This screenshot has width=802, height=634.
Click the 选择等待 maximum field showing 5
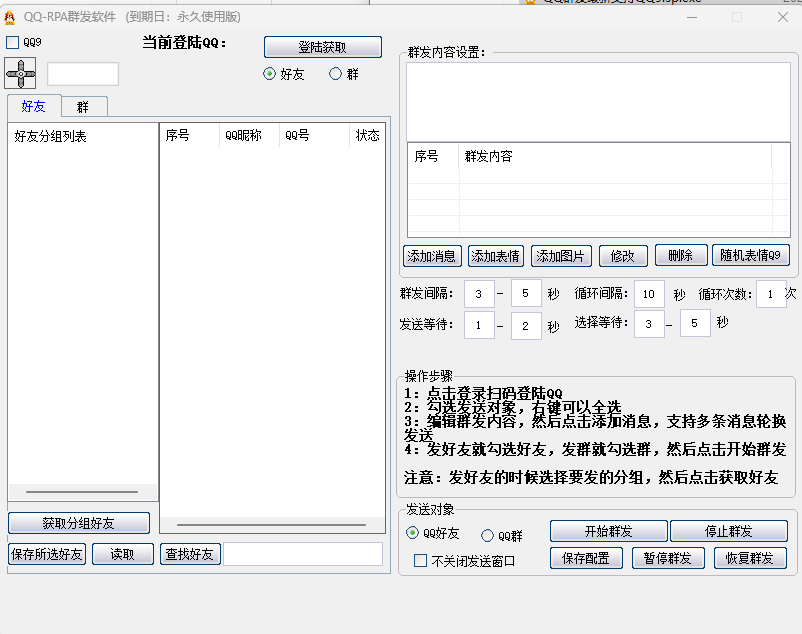click(x=695, y=323)
